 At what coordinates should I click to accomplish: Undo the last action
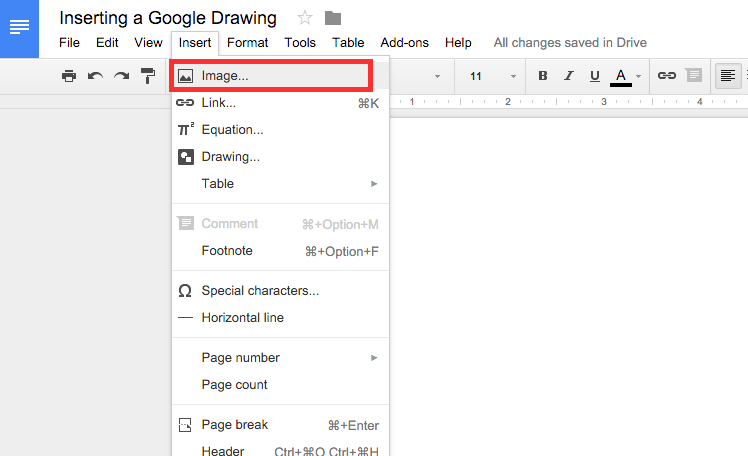tap(95, 76)
